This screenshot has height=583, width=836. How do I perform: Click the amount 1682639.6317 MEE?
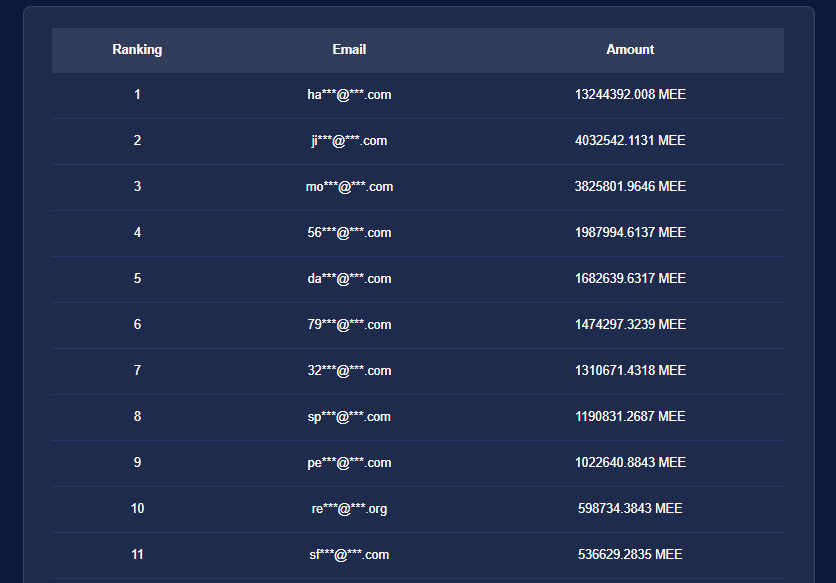click(630, 278)
